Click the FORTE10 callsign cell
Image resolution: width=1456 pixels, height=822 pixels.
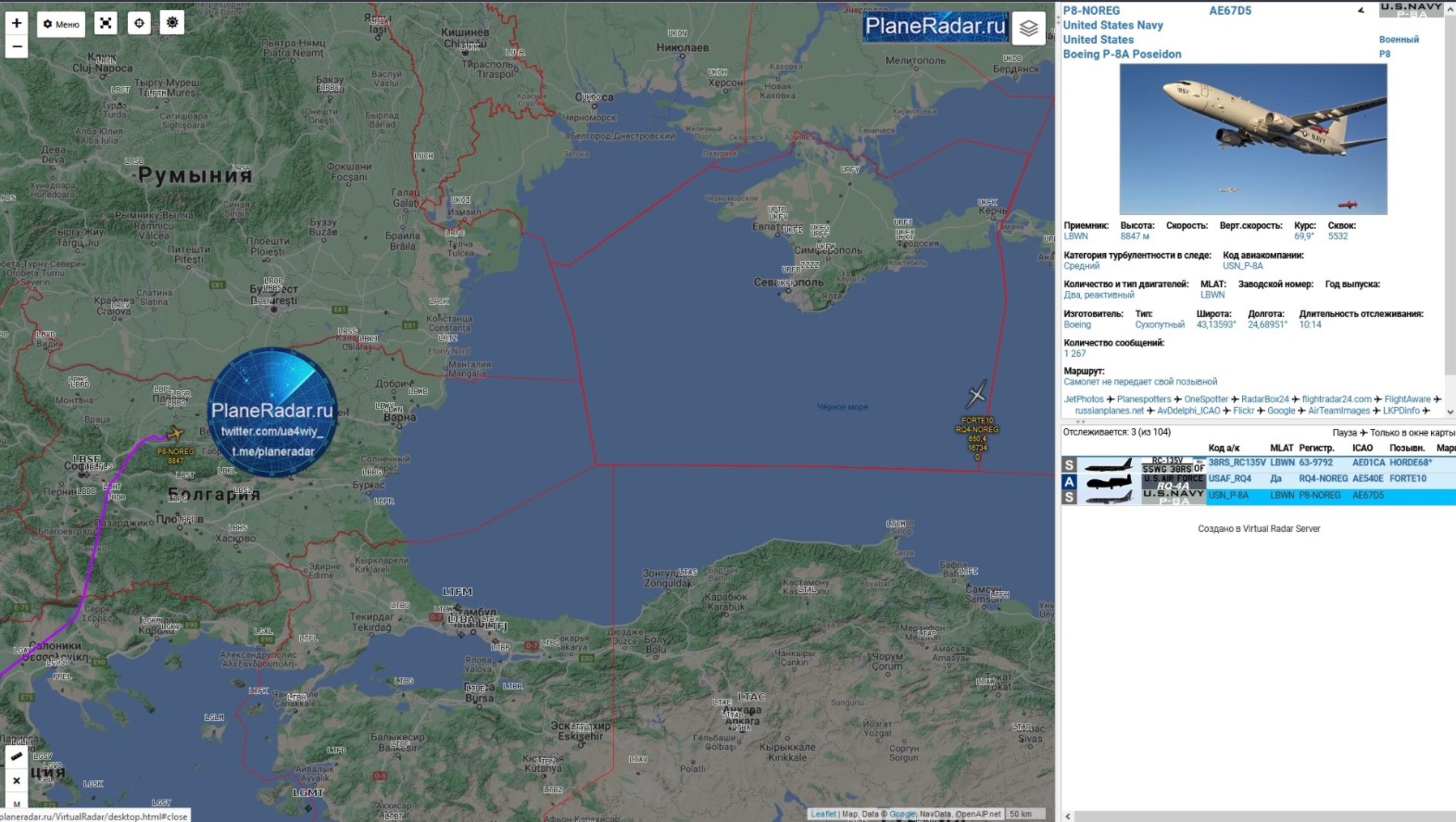1408,479
